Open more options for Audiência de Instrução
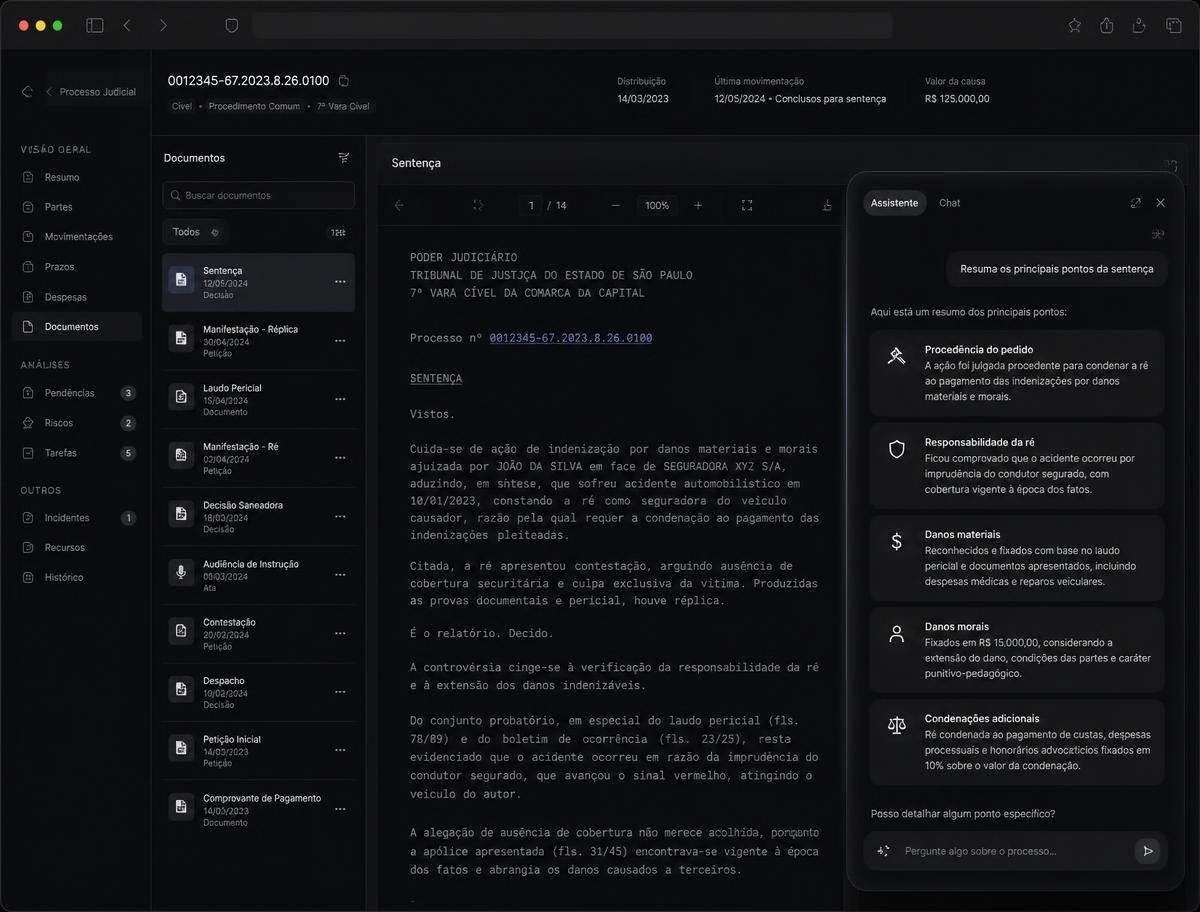1200x912 pixels. tap(340, 575)
